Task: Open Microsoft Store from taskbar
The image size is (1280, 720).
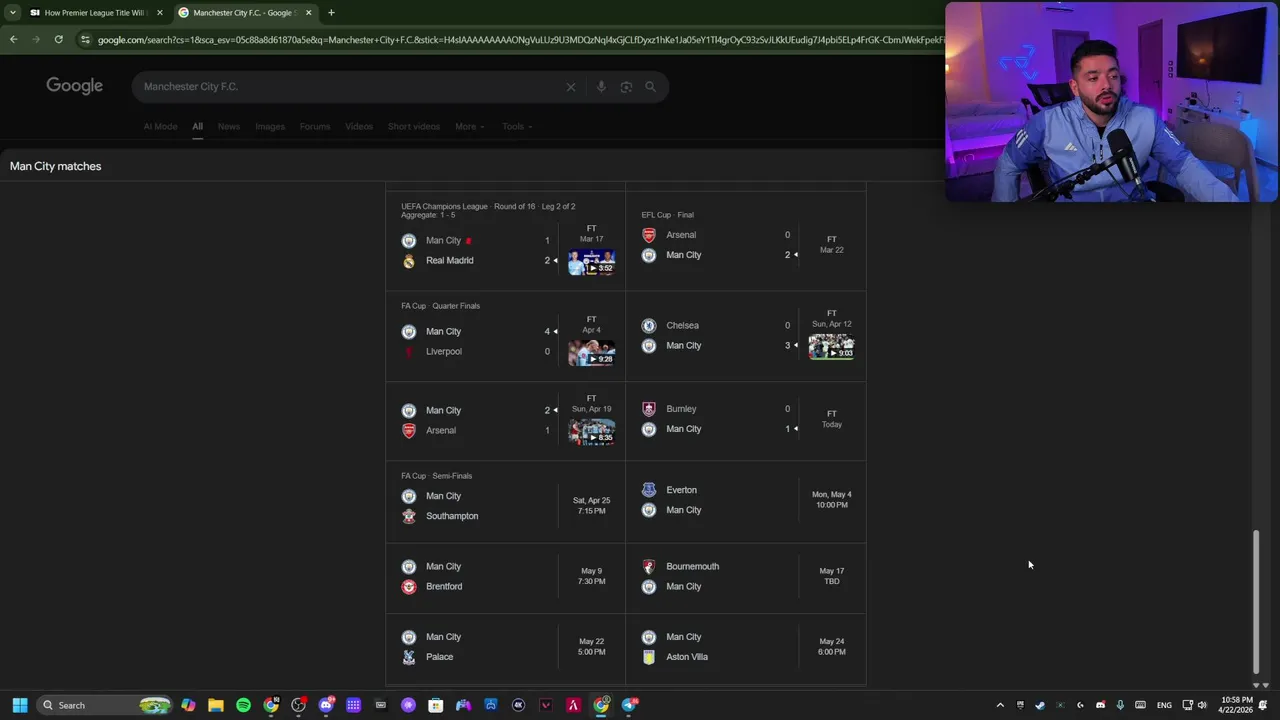Action: (x=436, y=705)
